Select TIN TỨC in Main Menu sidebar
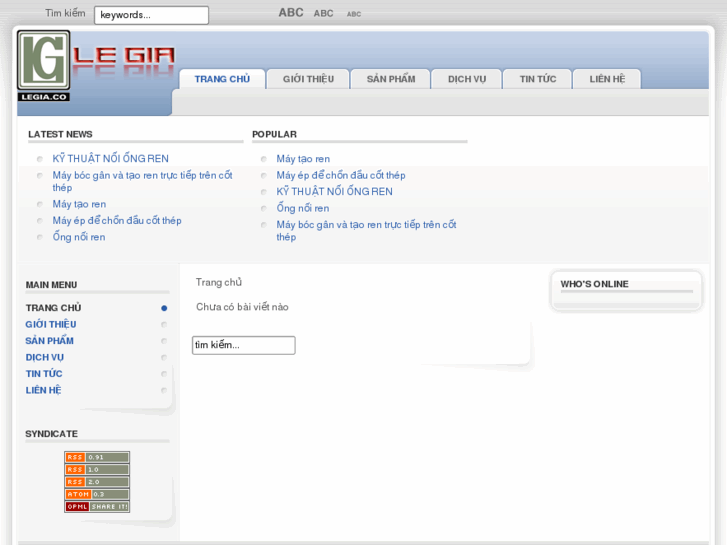This screenshot has width=727, height=545. [44, 374]
